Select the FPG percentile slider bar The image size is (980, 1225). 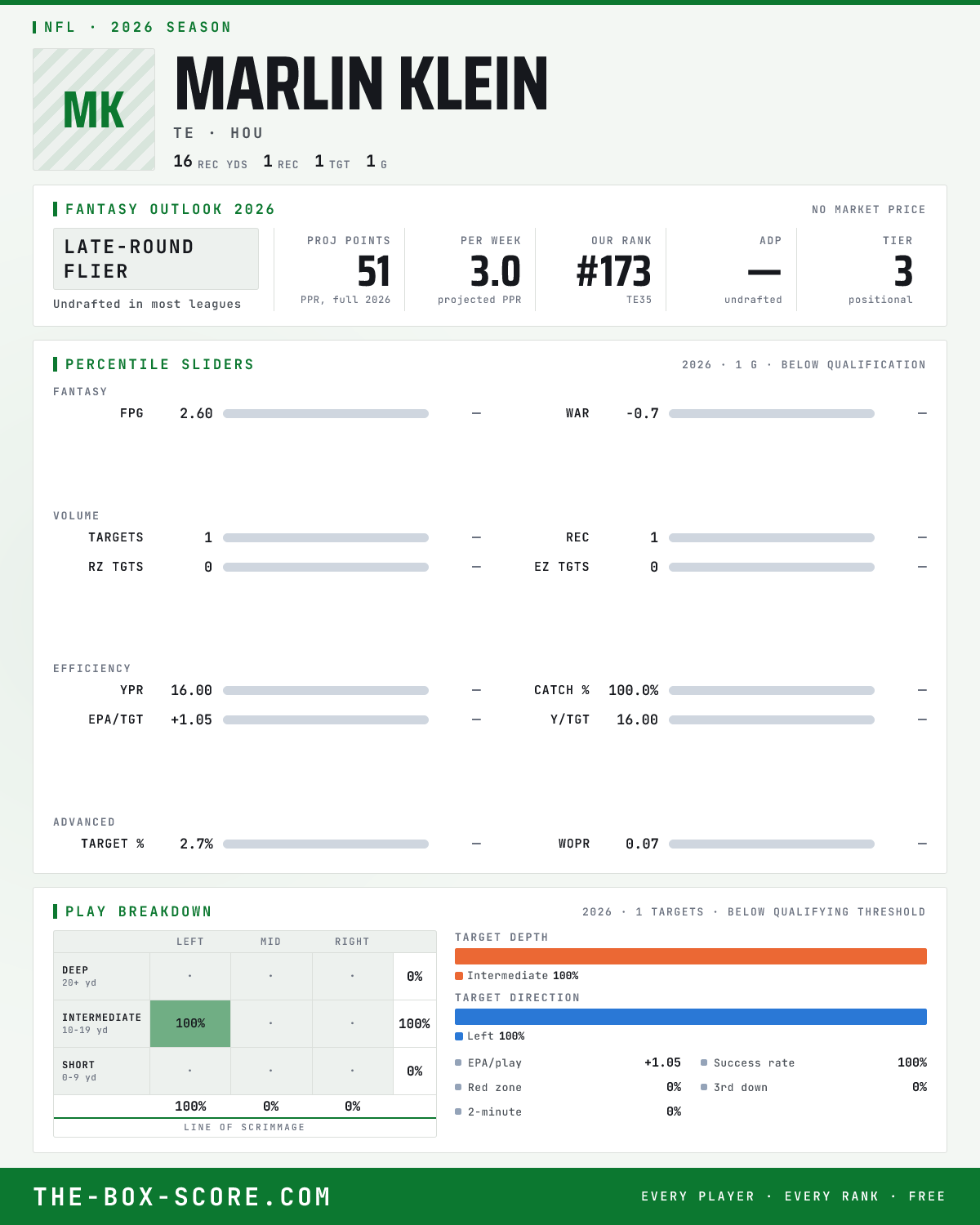coord(326,413)
